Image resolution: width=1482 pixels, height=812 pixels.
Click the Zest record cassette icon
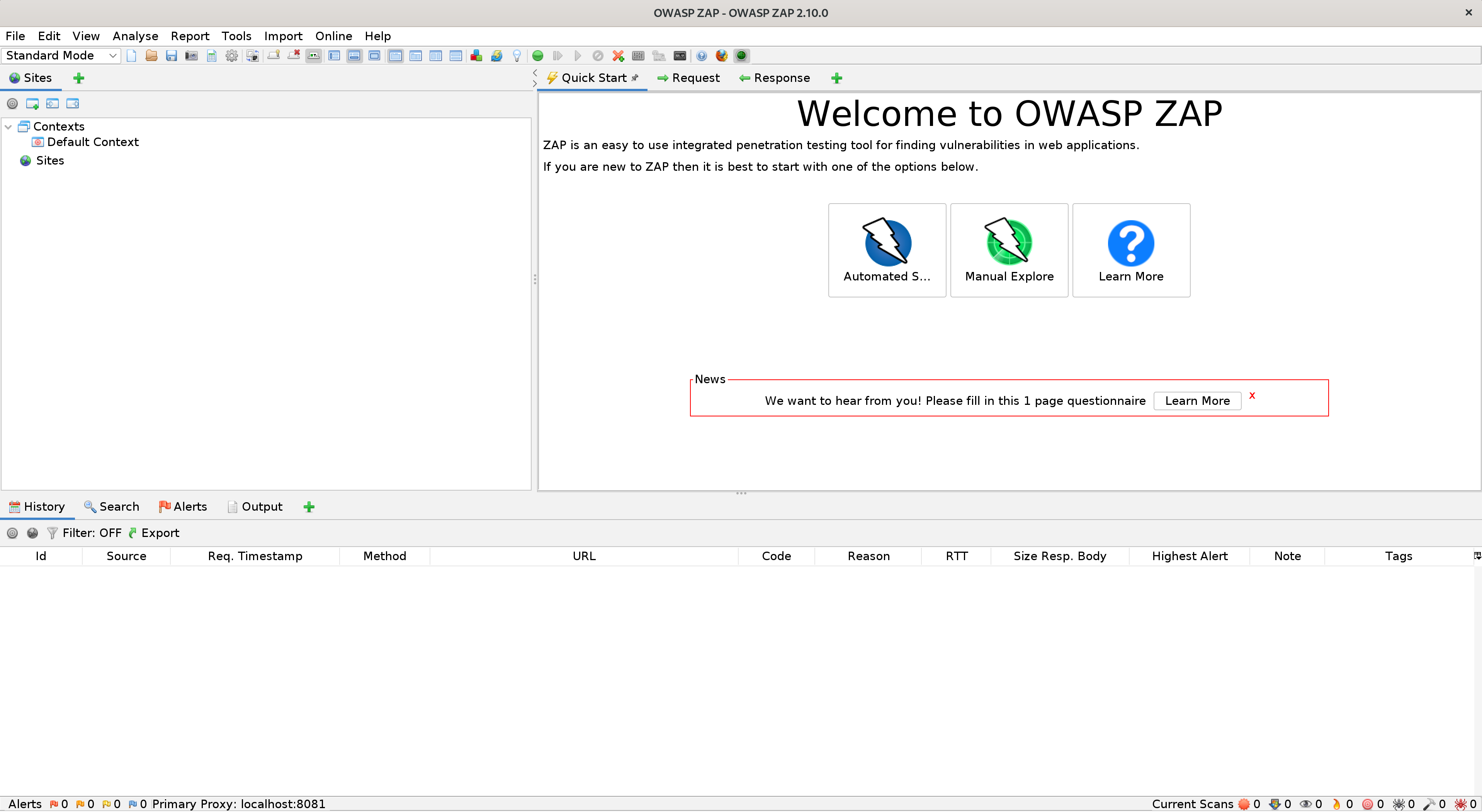click(x=680, y=56)
